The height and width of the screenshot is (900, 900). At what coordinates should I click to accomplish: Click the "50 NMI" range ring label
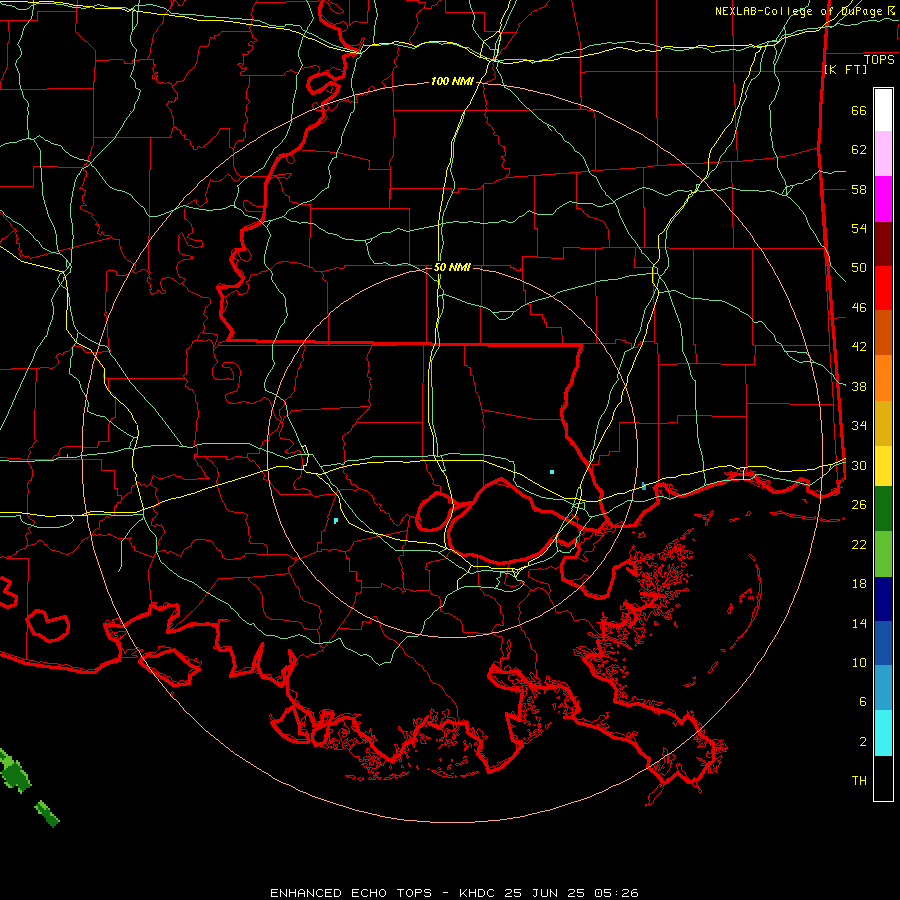452,267
